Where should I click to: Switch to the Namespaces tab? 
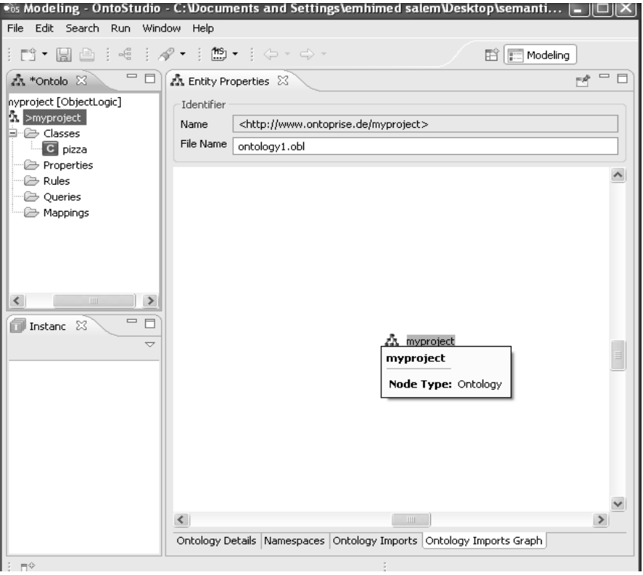click(294, 540)
